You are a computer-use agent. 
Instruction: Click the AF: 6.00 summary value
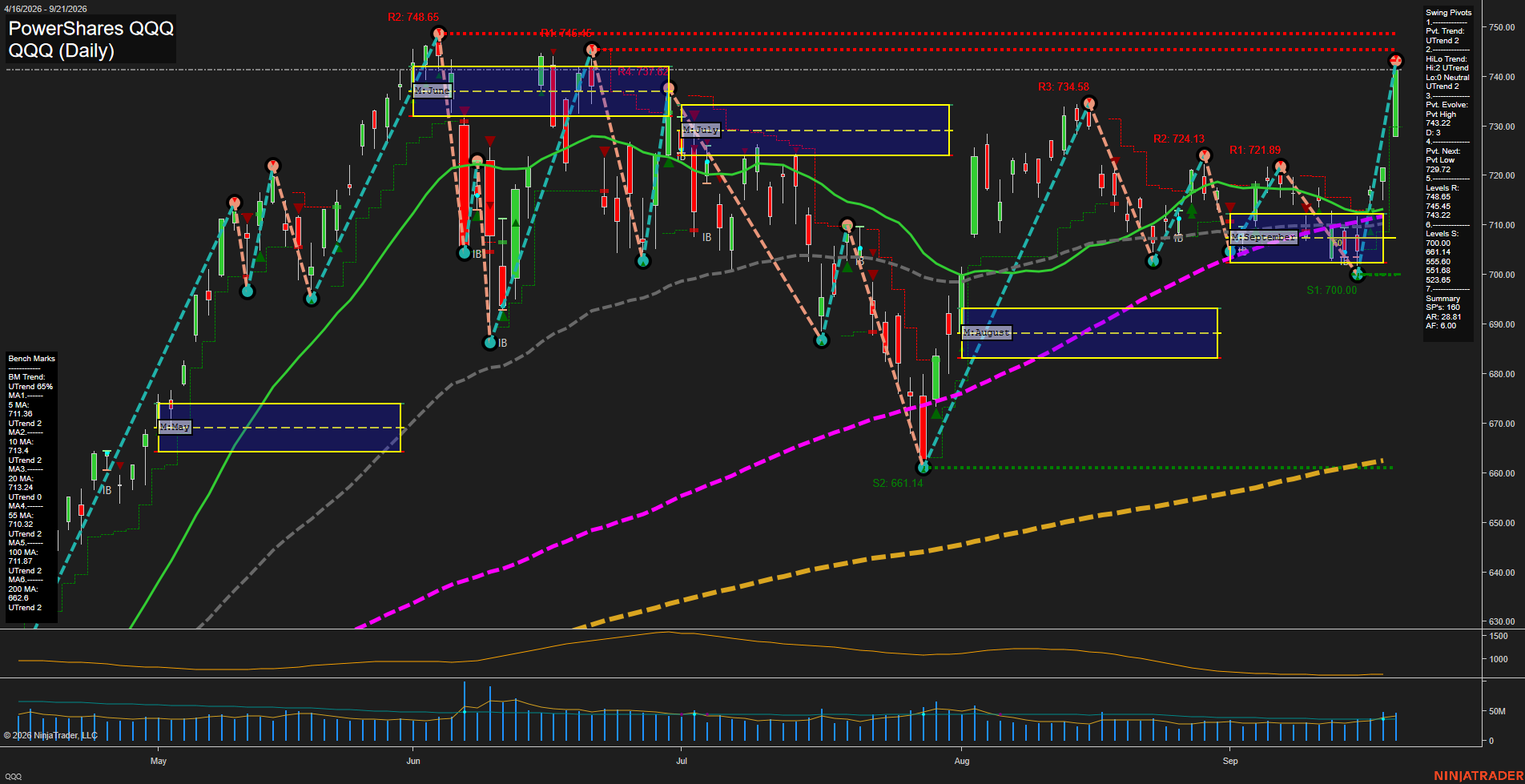[1441, 326]
